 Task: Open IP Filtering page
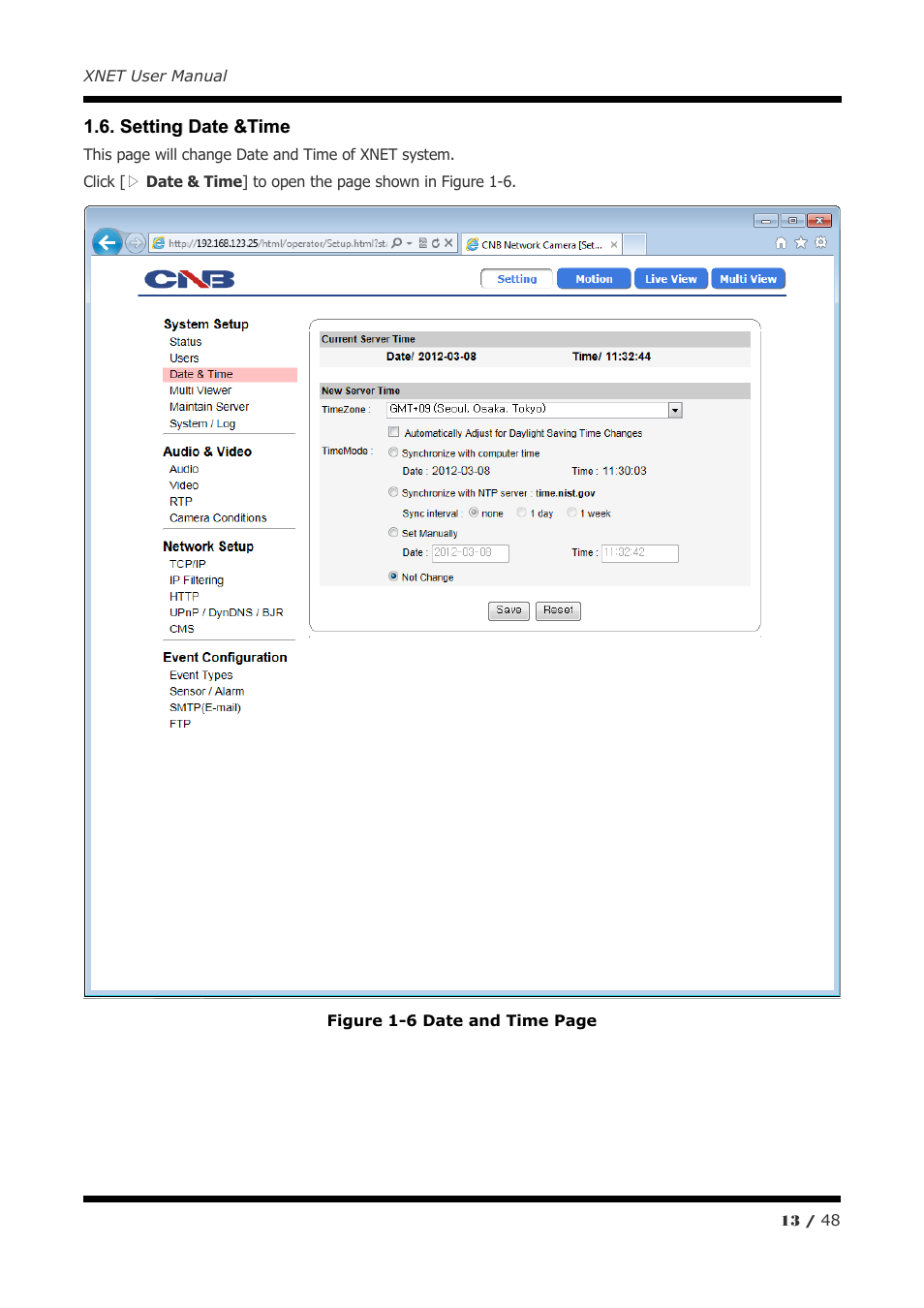click(x=197, y=580)
